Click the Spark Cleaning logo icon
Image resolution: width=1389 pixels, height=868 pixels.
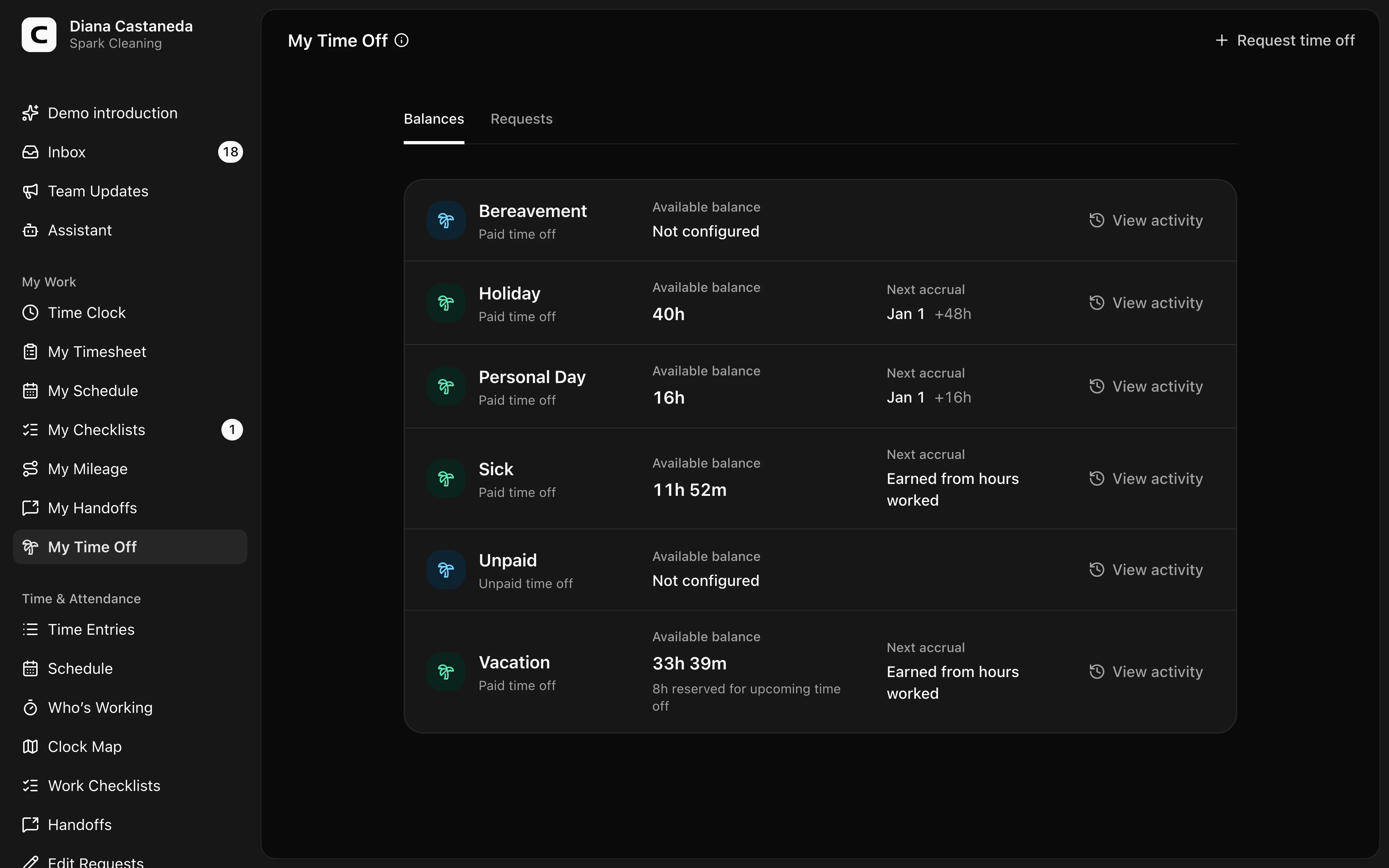pyautogui.click(x=39, y=34)
